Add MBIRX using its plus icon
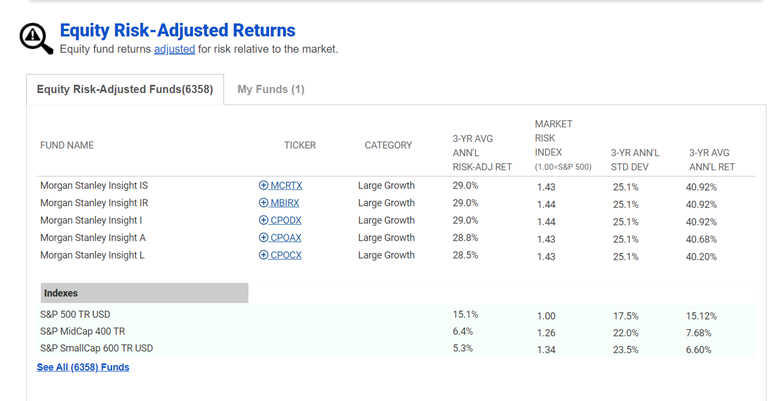 264,203
